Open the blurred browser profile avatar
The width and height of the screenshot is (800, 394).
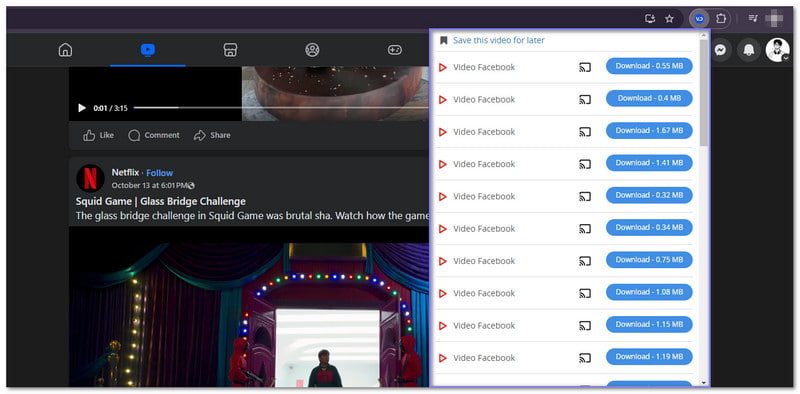[774, 19]
